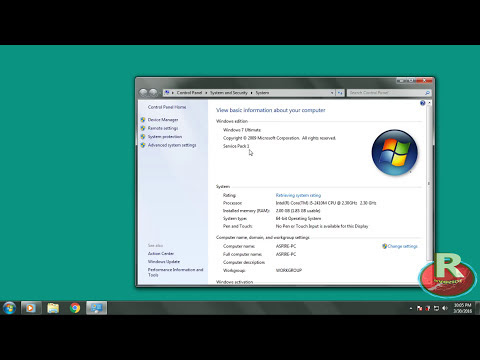Open Control Panel Home link
Viewport: 480px width, 360px height.
click(167, 107)
